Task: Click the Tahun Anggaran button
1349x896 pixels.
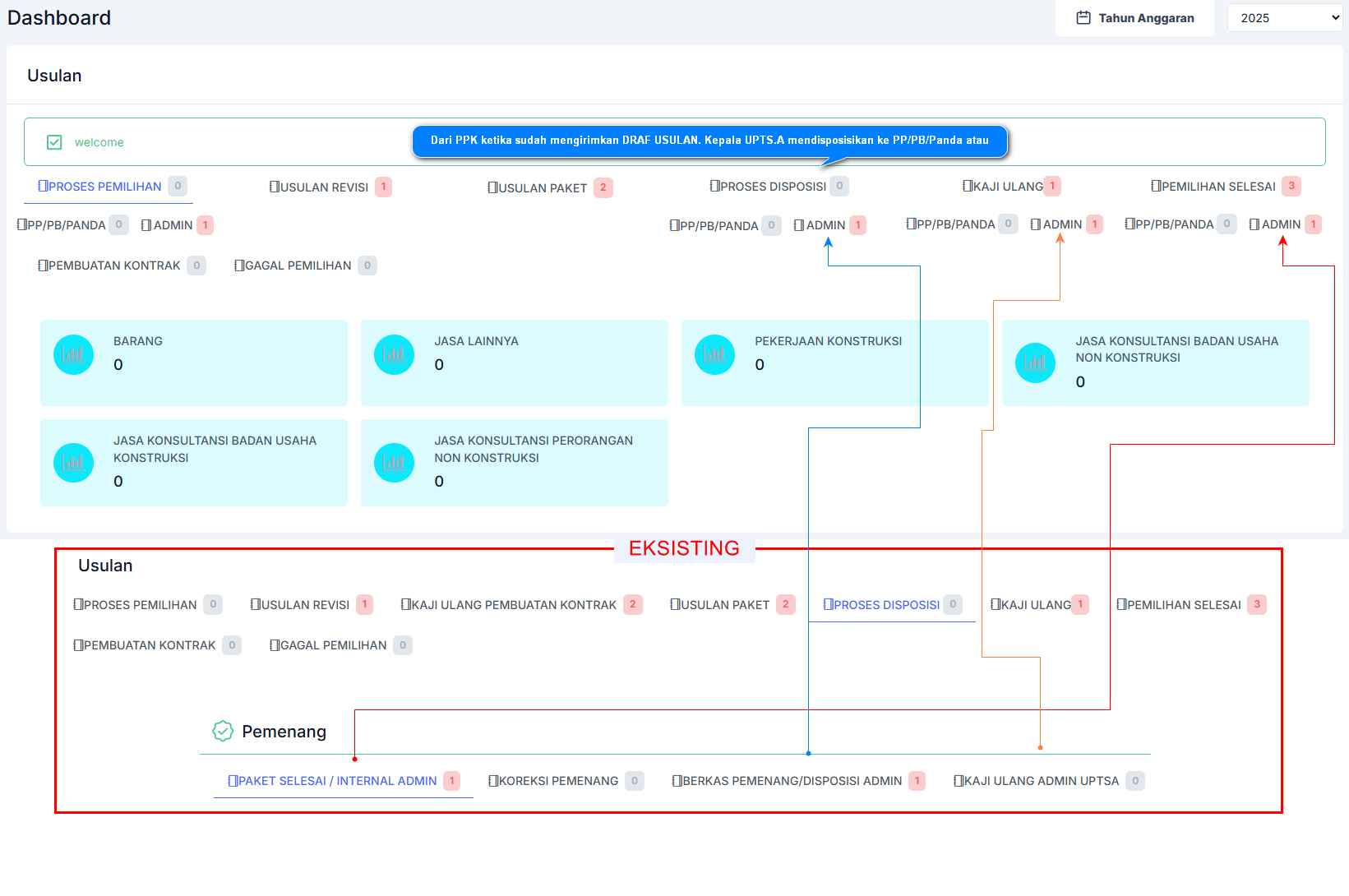Action: point(1134,18)
